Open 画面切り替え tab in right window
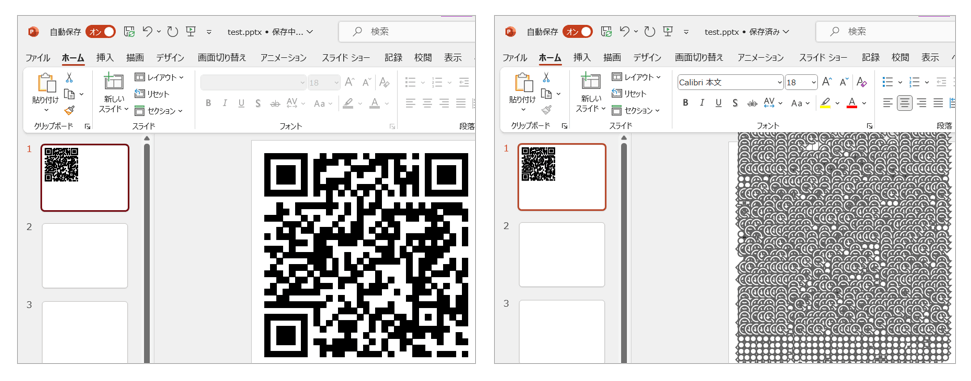971x381 pixels. coord(699,58)
